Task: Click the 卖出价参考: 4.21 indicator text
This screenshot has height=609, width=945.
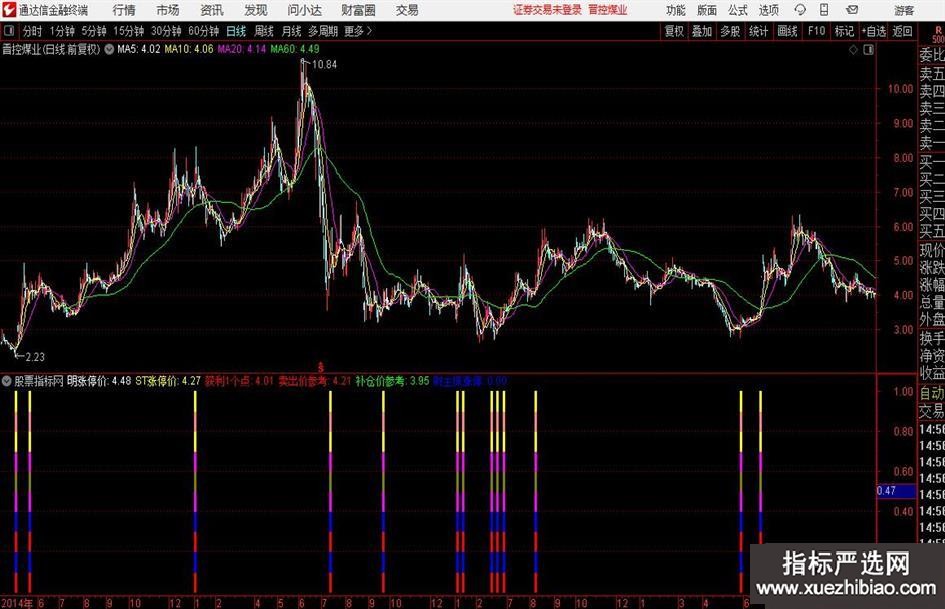Action: (314, 381)
